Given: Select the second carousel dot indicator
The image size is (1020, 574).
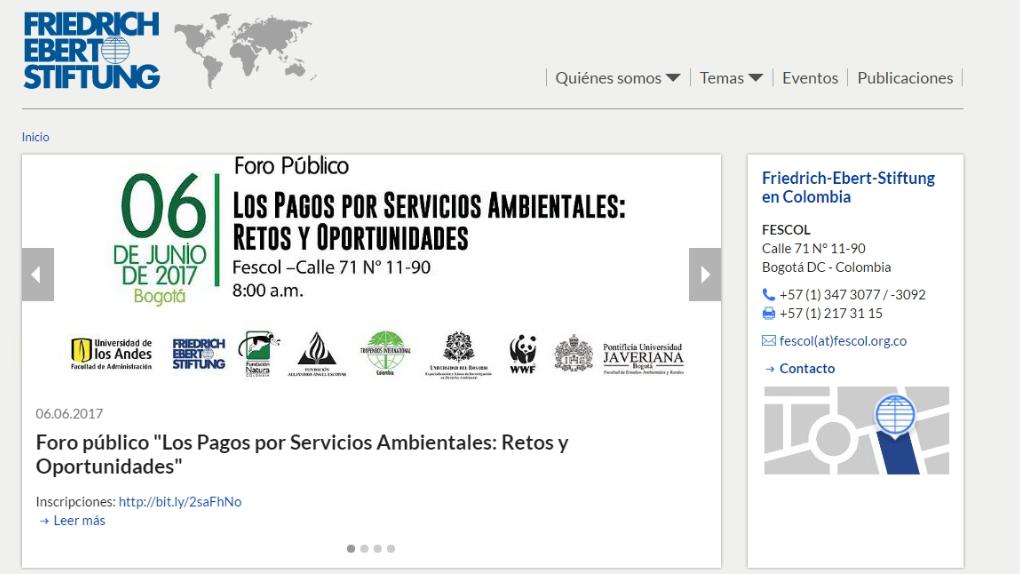Looking at the screenshot, I should point(364,549).
